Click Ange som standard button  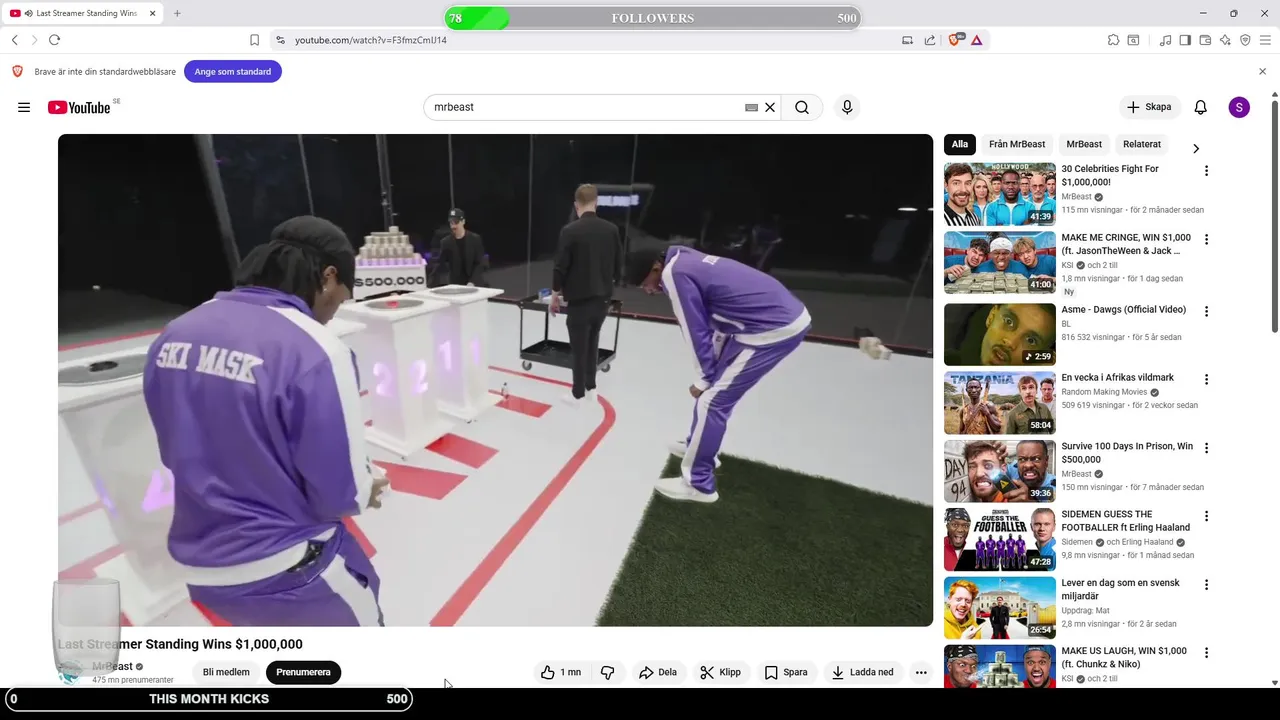coord(233,72)
